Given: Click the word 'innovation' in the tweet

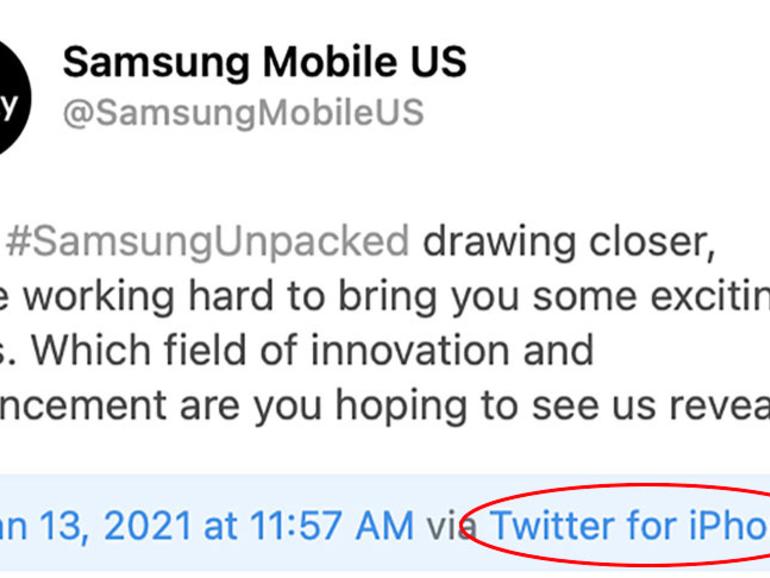Looking at the screenshot, I should 410,350.
